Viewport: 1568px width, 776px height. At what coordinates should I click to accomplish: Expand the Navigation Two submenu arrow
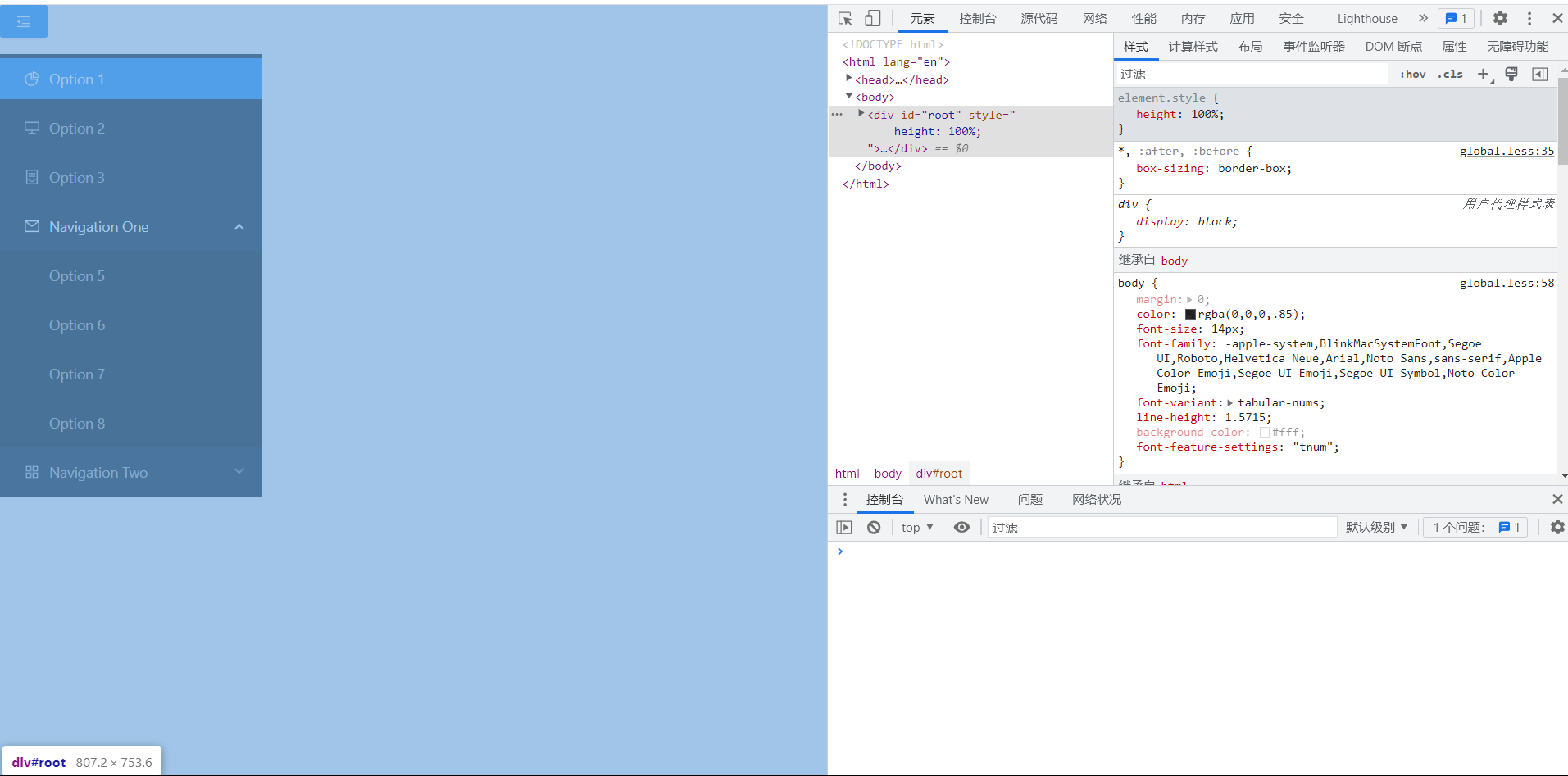[239, 471]
